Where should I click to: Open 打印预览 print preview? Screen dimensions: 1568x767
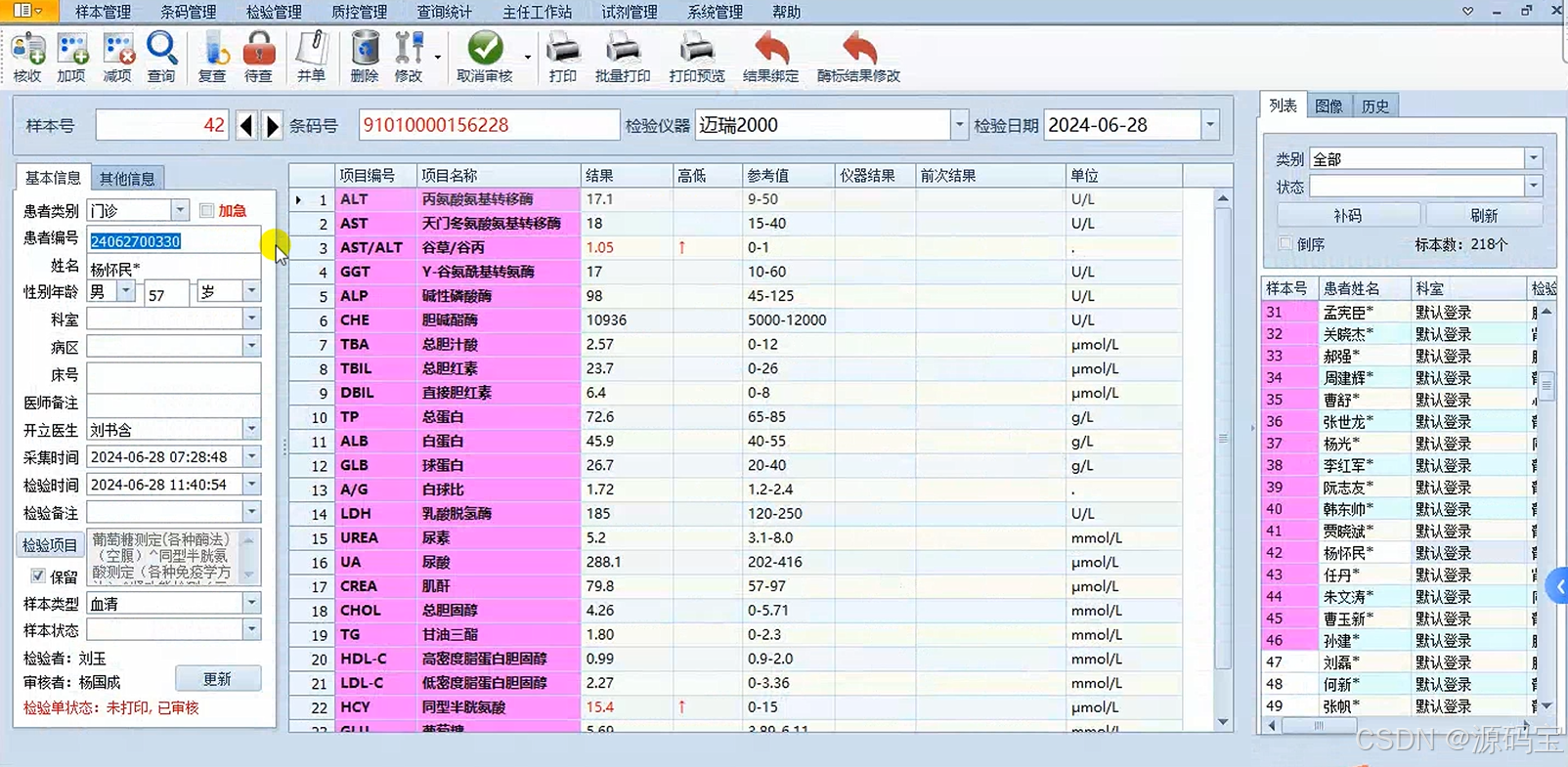click(x=697, y=57)
